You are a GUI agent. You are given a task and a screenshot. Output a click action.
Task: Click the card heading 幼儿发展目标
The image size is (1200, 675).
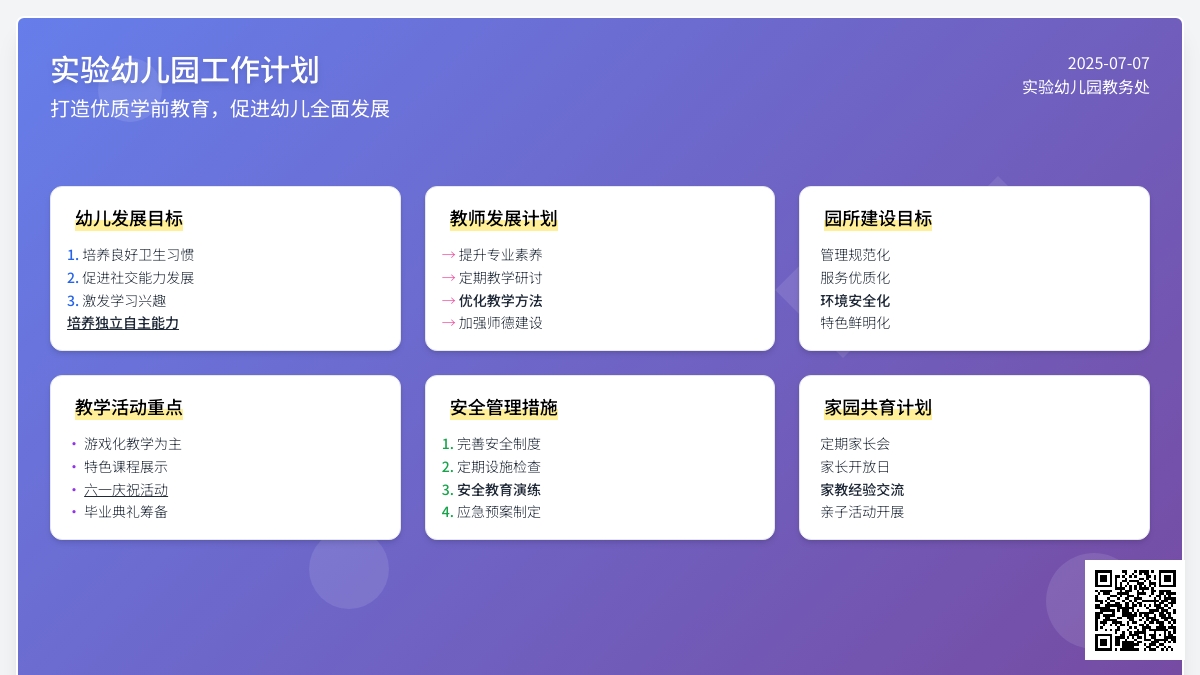point(129,219)
